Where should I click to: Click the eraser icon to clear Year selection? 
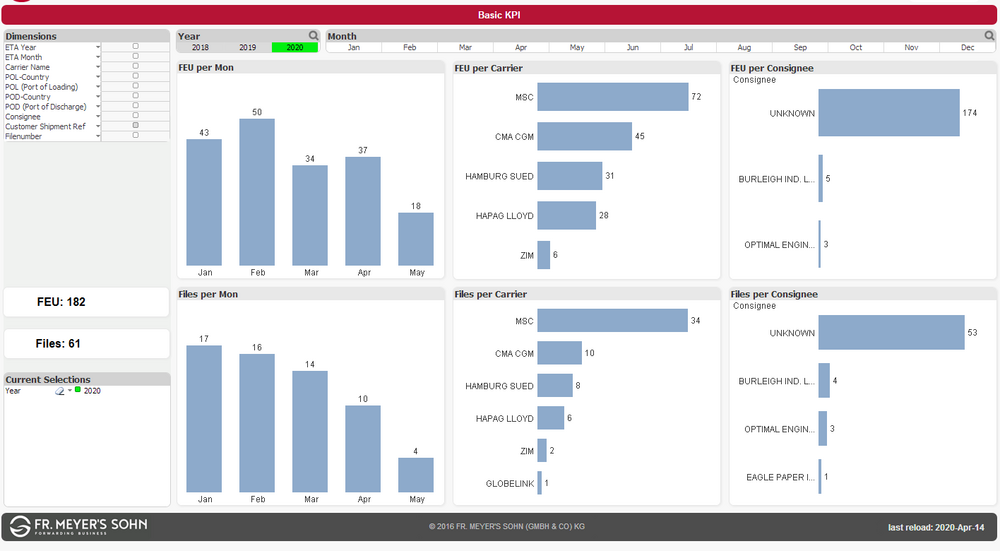point(60,391)
